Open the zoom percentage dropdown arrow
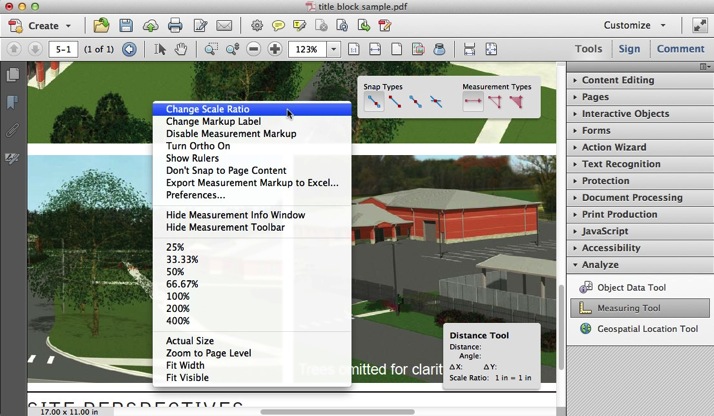 pos(333,49)
